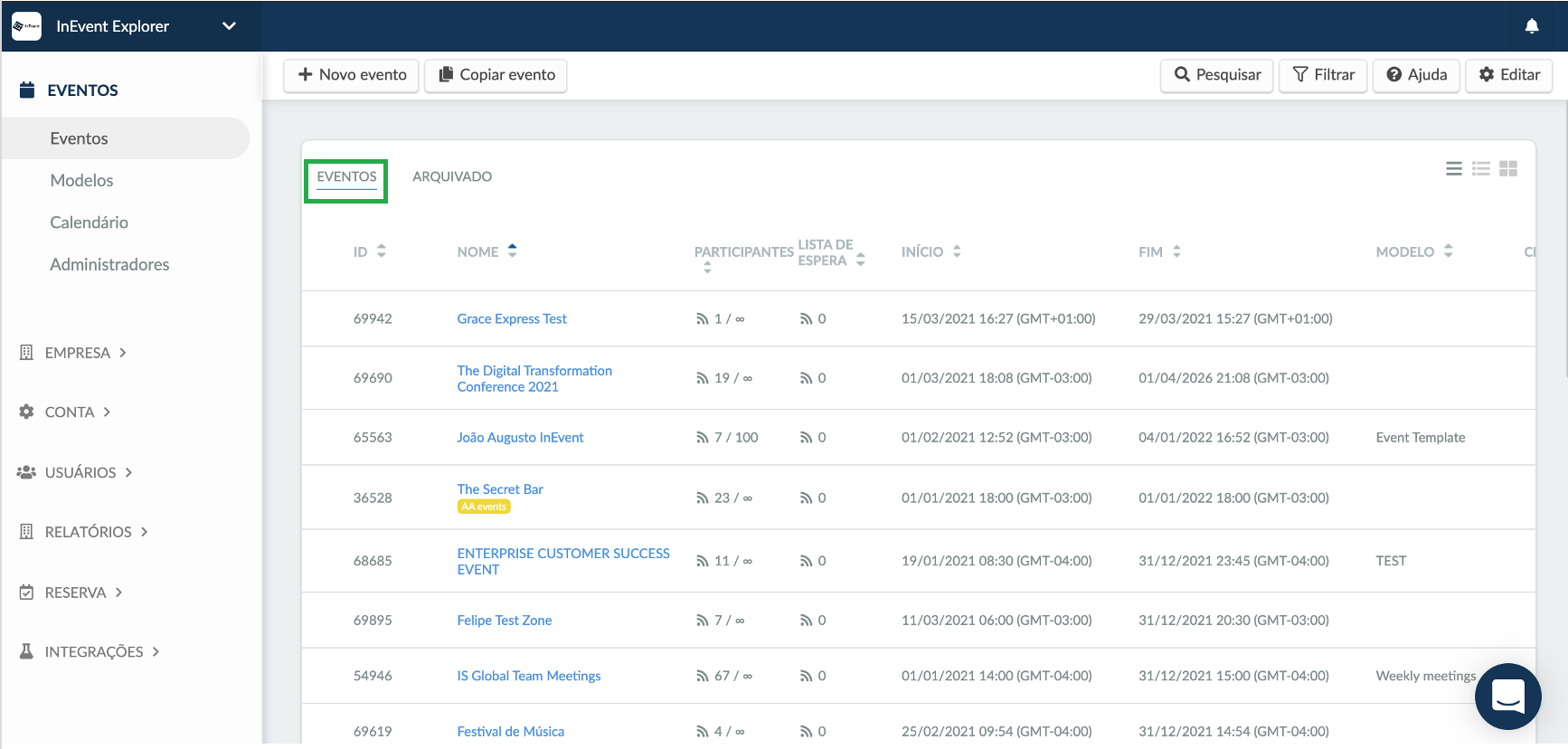Open The Secret Bar event
The width and height of the screenshot is (1568, 749).
500,489
